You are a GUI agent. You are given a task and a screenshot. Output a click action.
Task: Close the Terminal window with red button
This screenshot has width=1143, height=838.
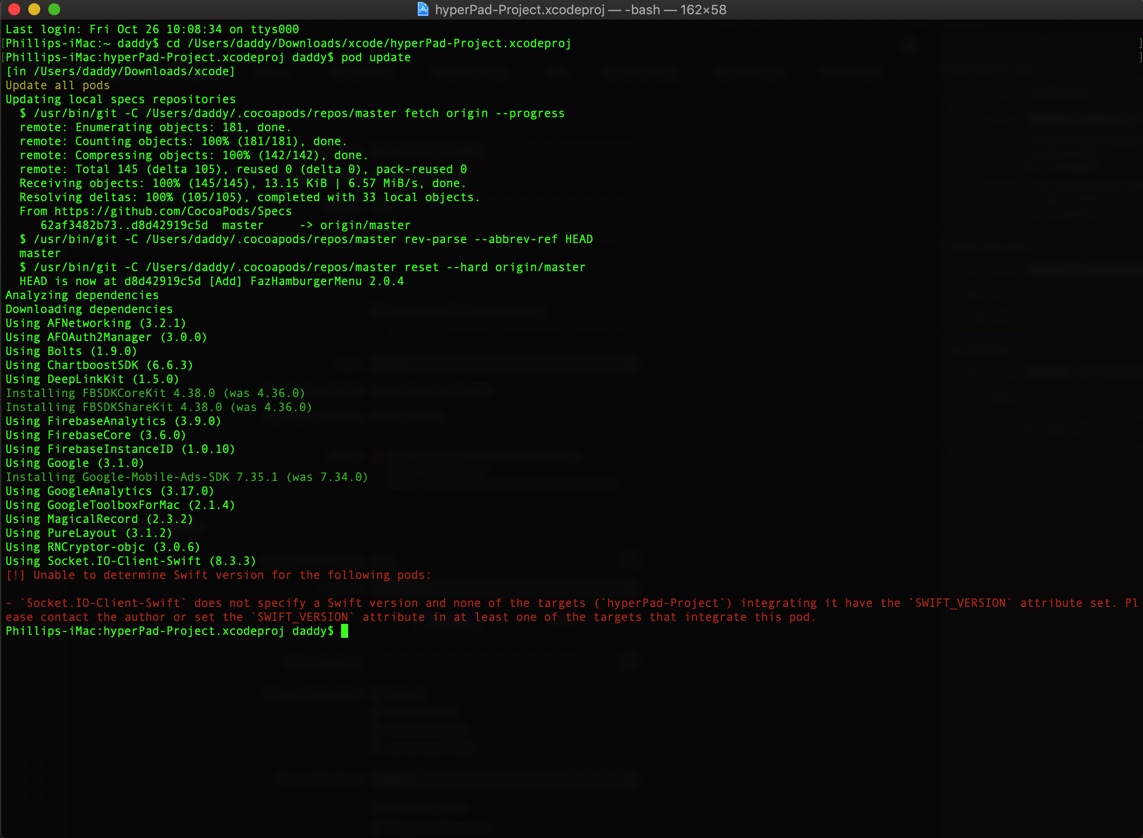click(14, 9)
